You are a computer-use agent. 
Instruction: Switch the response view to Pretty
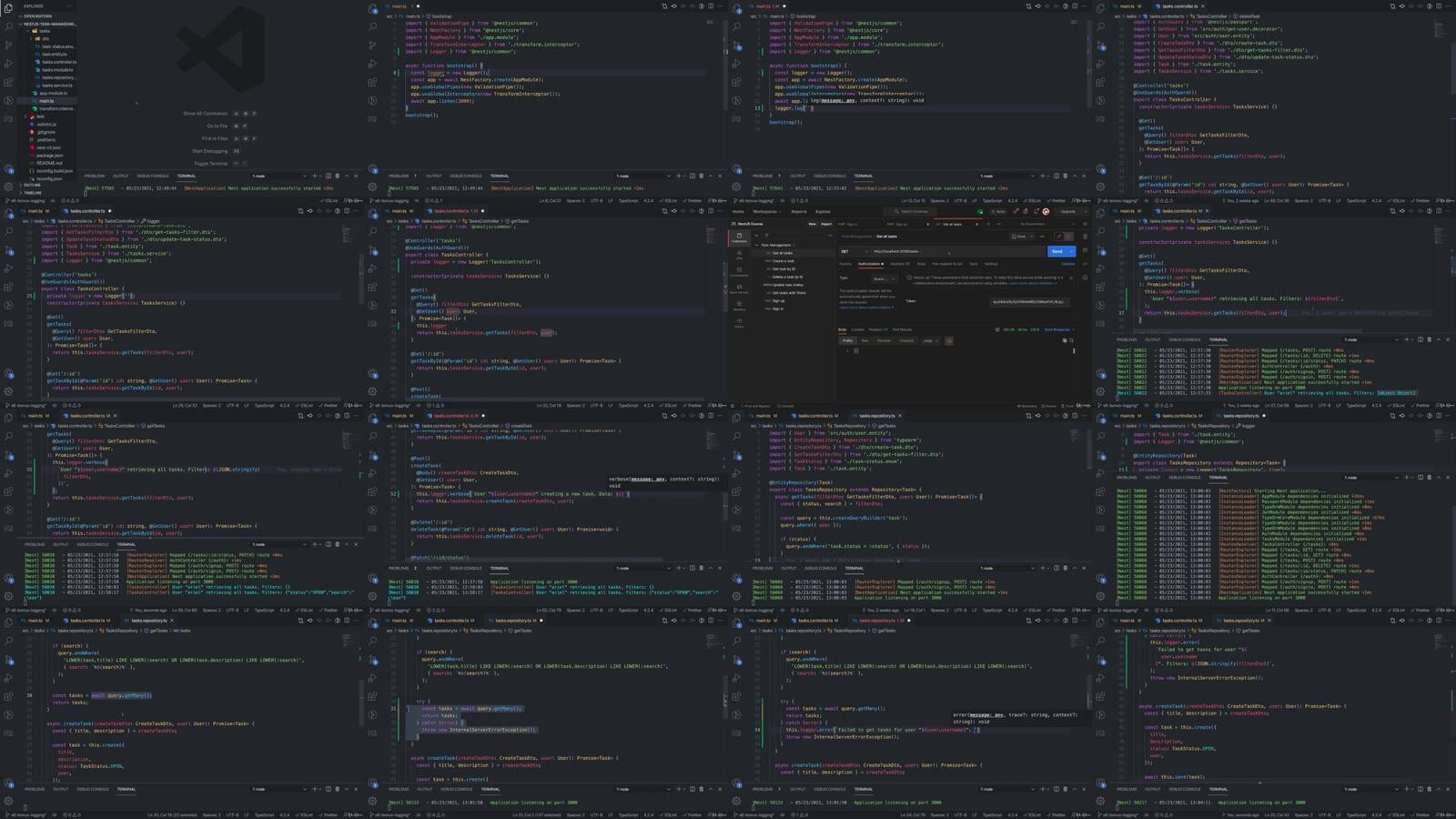tap(847, 340)
